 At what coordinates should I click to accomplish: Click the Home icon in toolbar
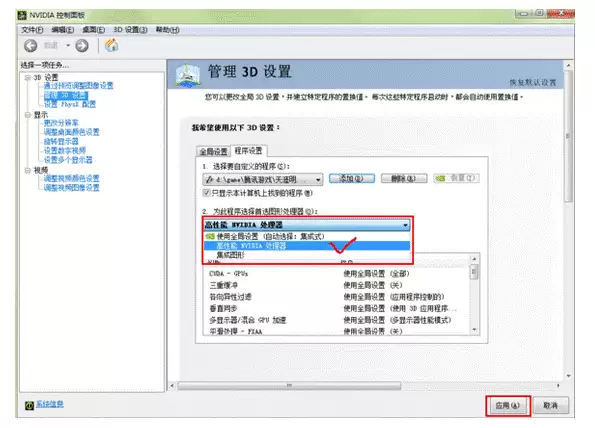pyautogui.click(x=112, y=46)
